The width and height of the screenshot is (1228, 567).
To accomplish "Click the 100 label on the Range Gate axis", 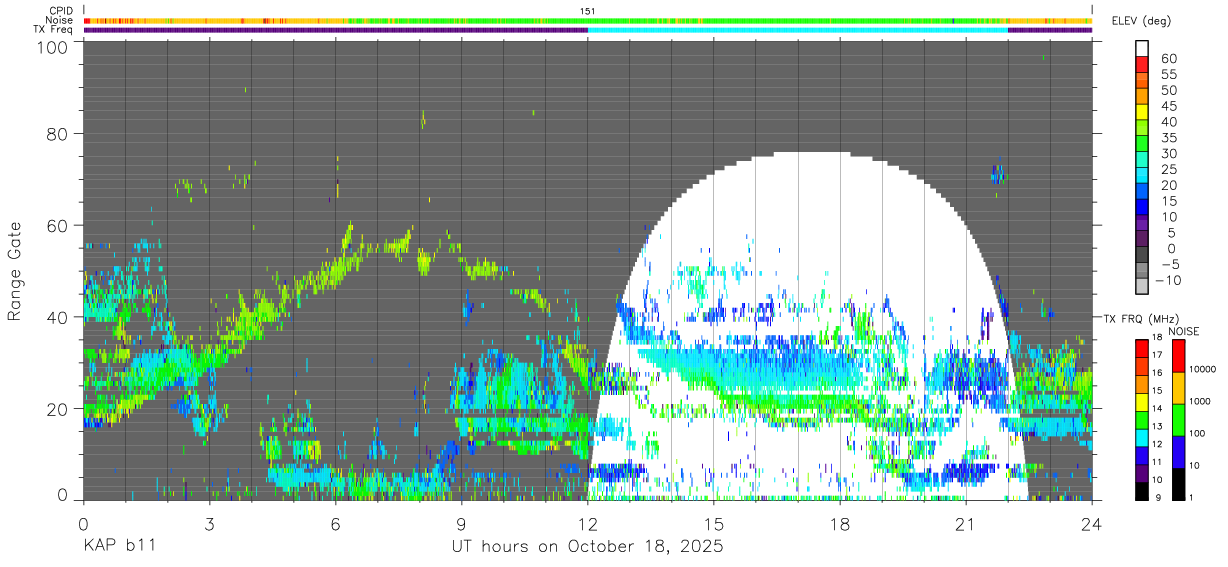I will [54, 47].
